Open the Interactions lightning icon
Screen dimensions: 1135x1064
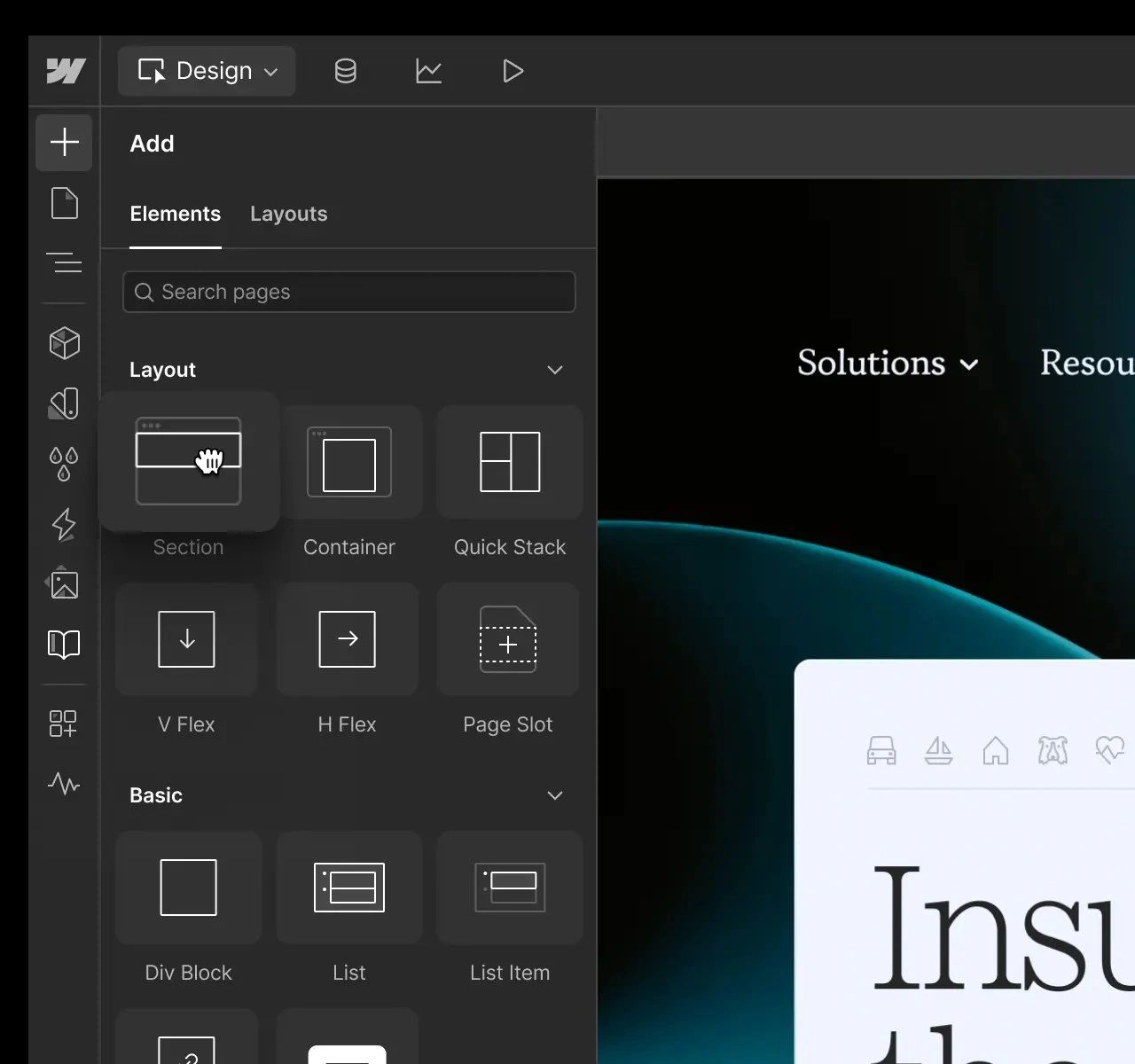click(64, 524)
